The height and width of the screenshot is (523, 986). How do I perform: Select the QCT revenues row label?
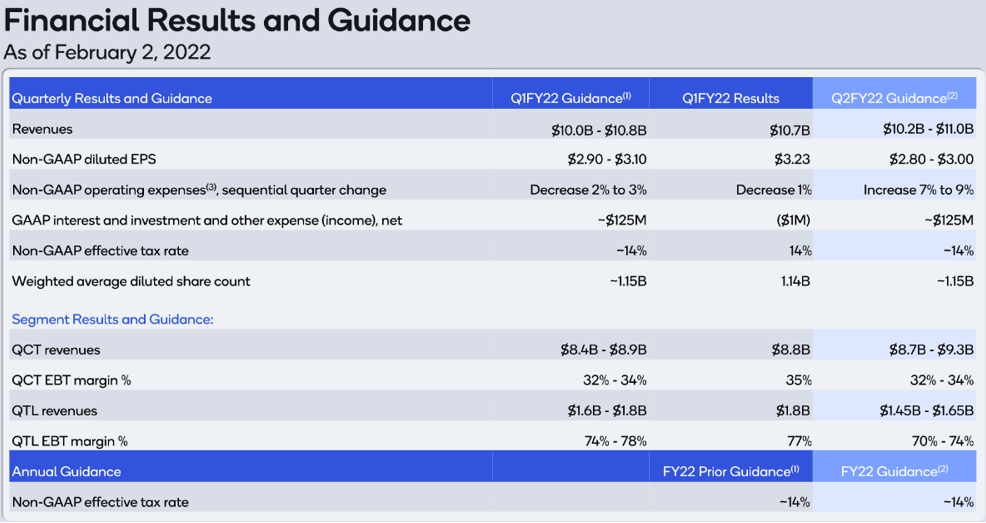click(x=56, y=350)
